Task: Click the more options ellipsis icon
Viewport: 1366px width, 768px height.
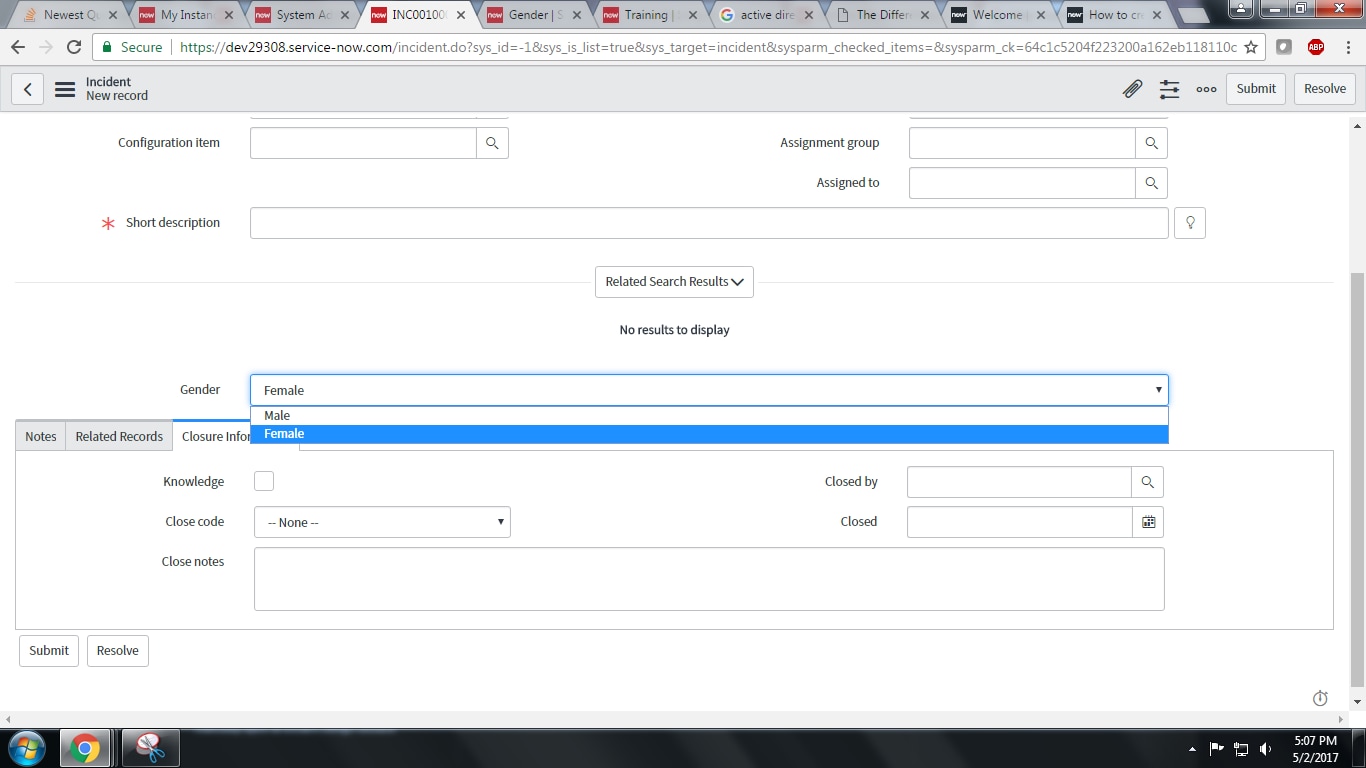Action: pyautogui.click(x=1206, y=89)
